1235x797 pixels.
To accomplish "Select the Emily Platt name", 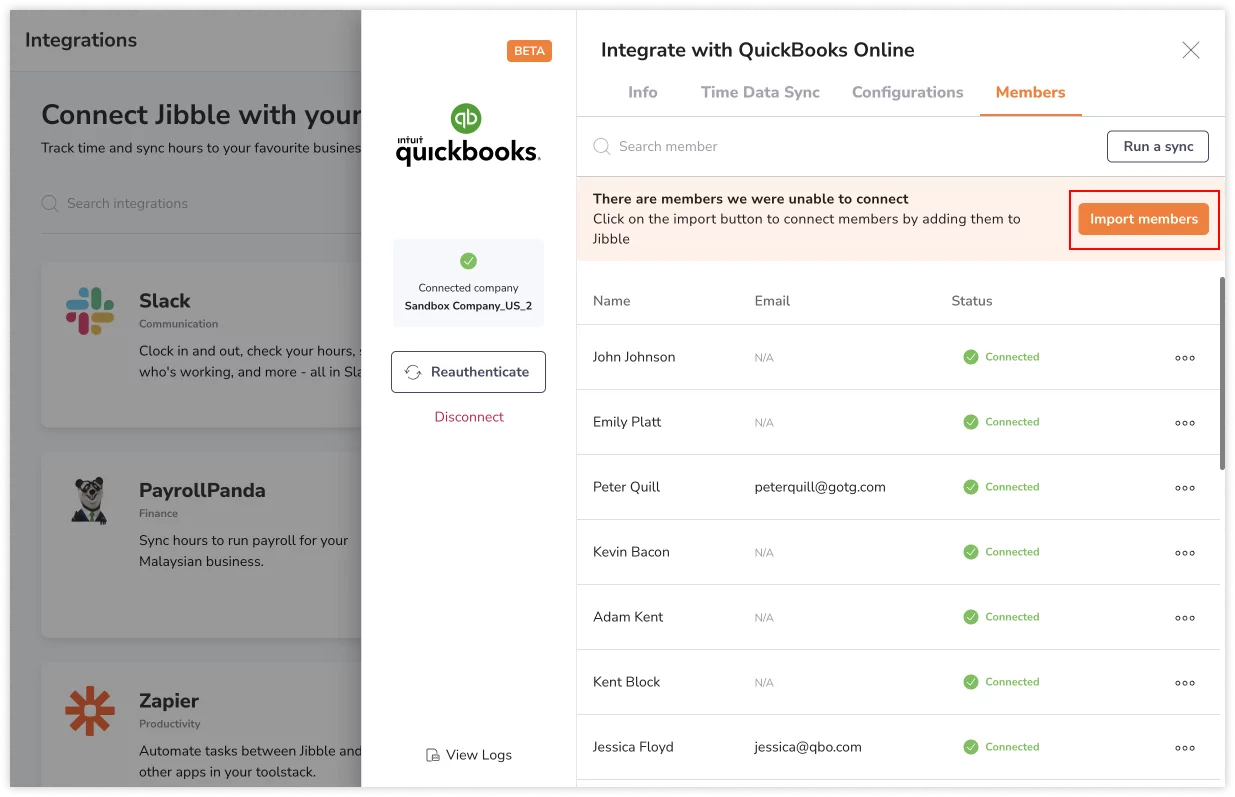I will (x=627, y=422).
